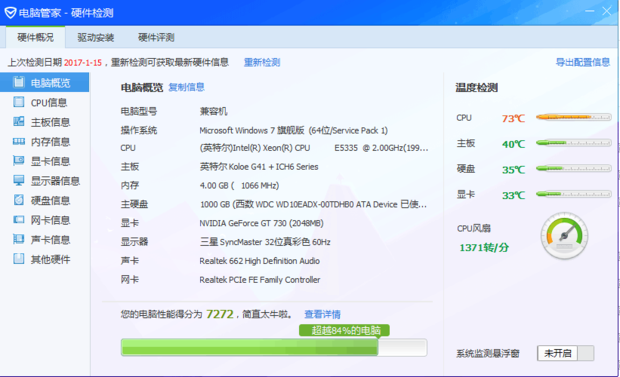Viewport: 620px width, 377px height.
Task: Click the Microsoft Windows 7 旗舰版 text
Action: click(x=293, y=130)
